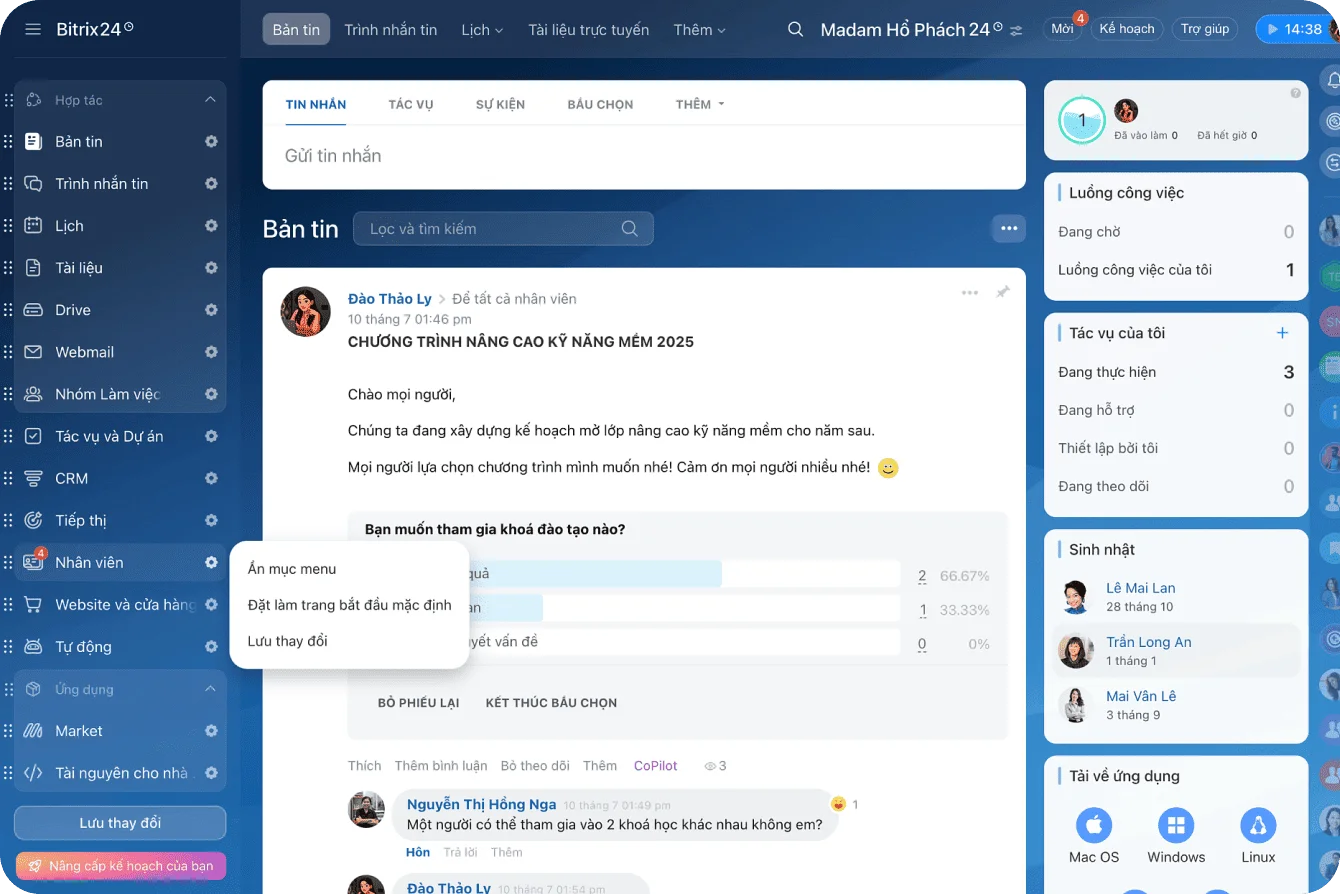Click the Lọc và tìm kiếm search field

(490, 228)
